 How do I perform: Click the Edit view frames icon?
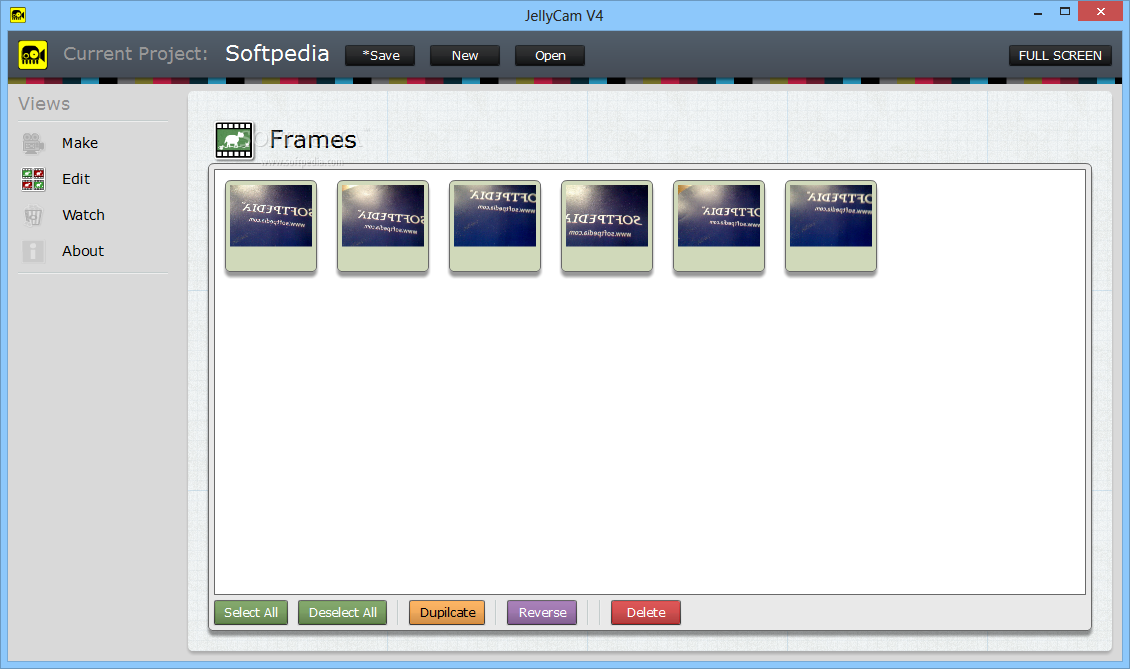(33, 179)
